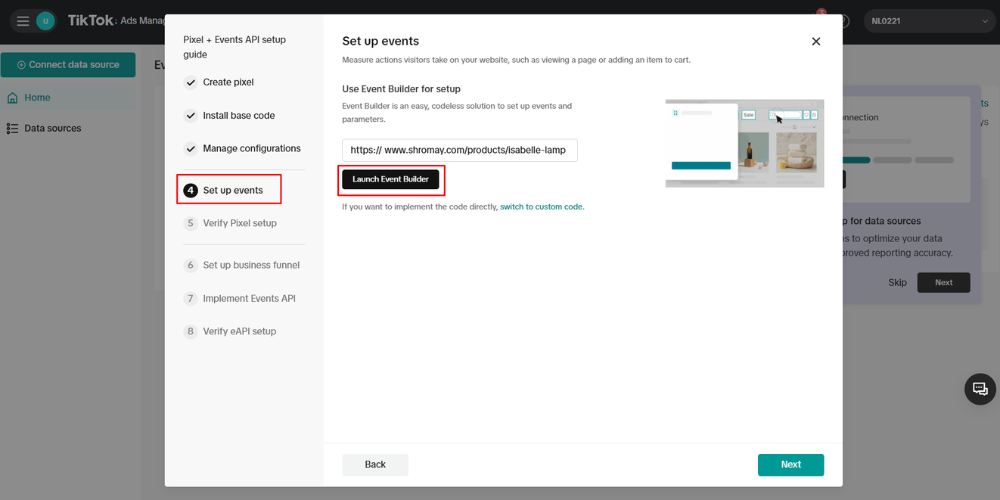Click the user avatar circle icon
Viewport: 1000px width, 500px height.
coord(45,21)
